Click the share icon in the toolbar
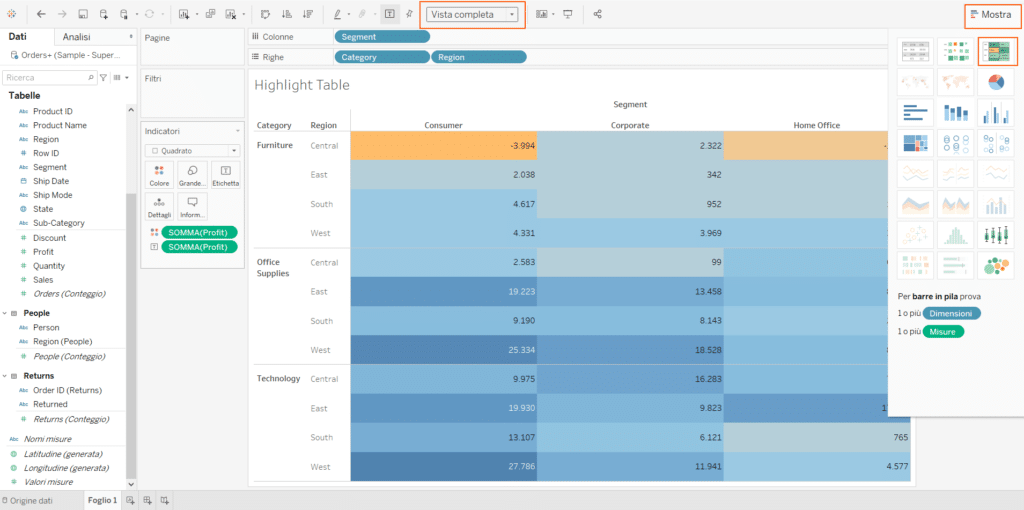 click(x=597, y=14)
